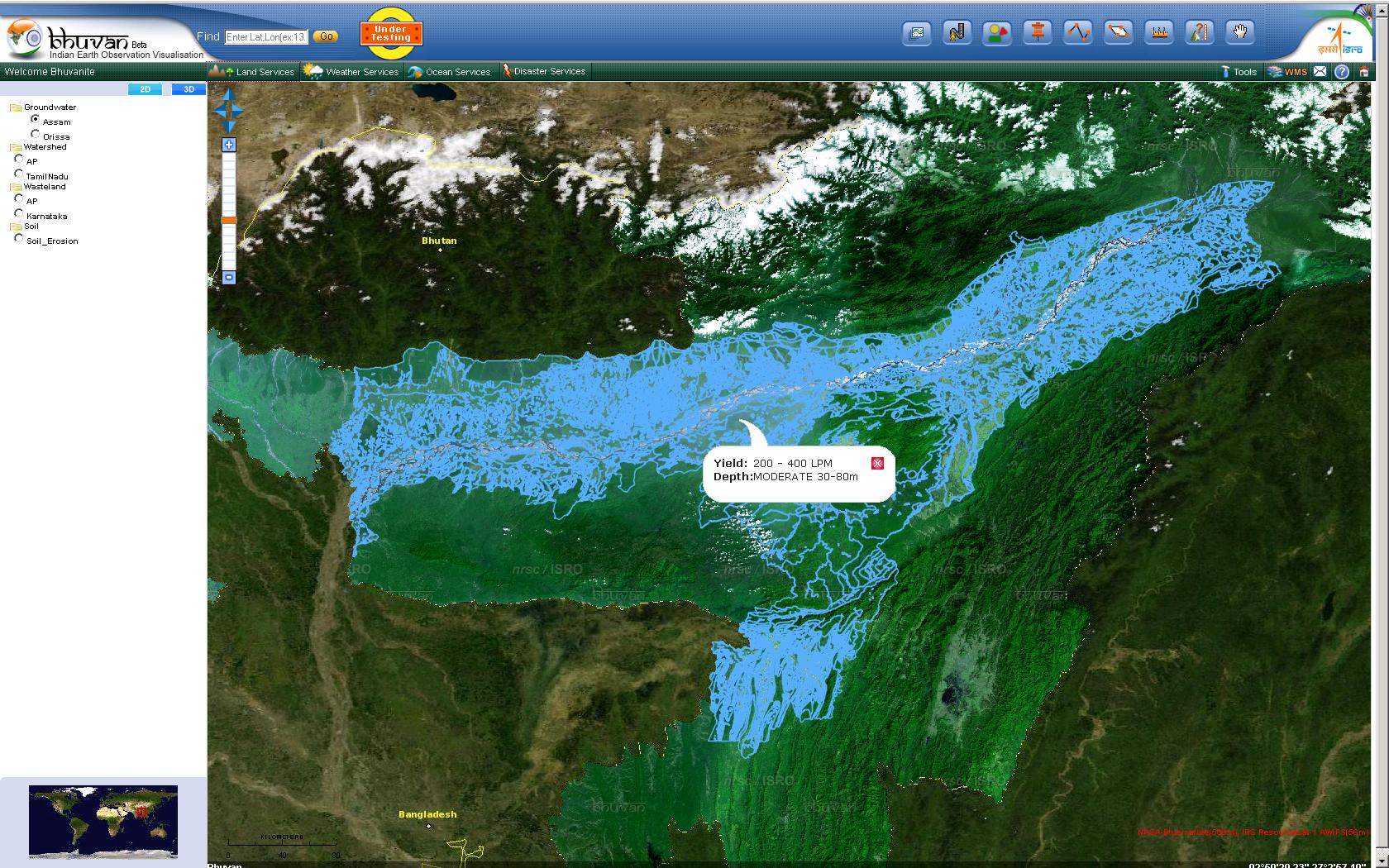Click the mail envelope icon
The height and width of the screenshot is (868, 1389).
tap(1320, 72)
